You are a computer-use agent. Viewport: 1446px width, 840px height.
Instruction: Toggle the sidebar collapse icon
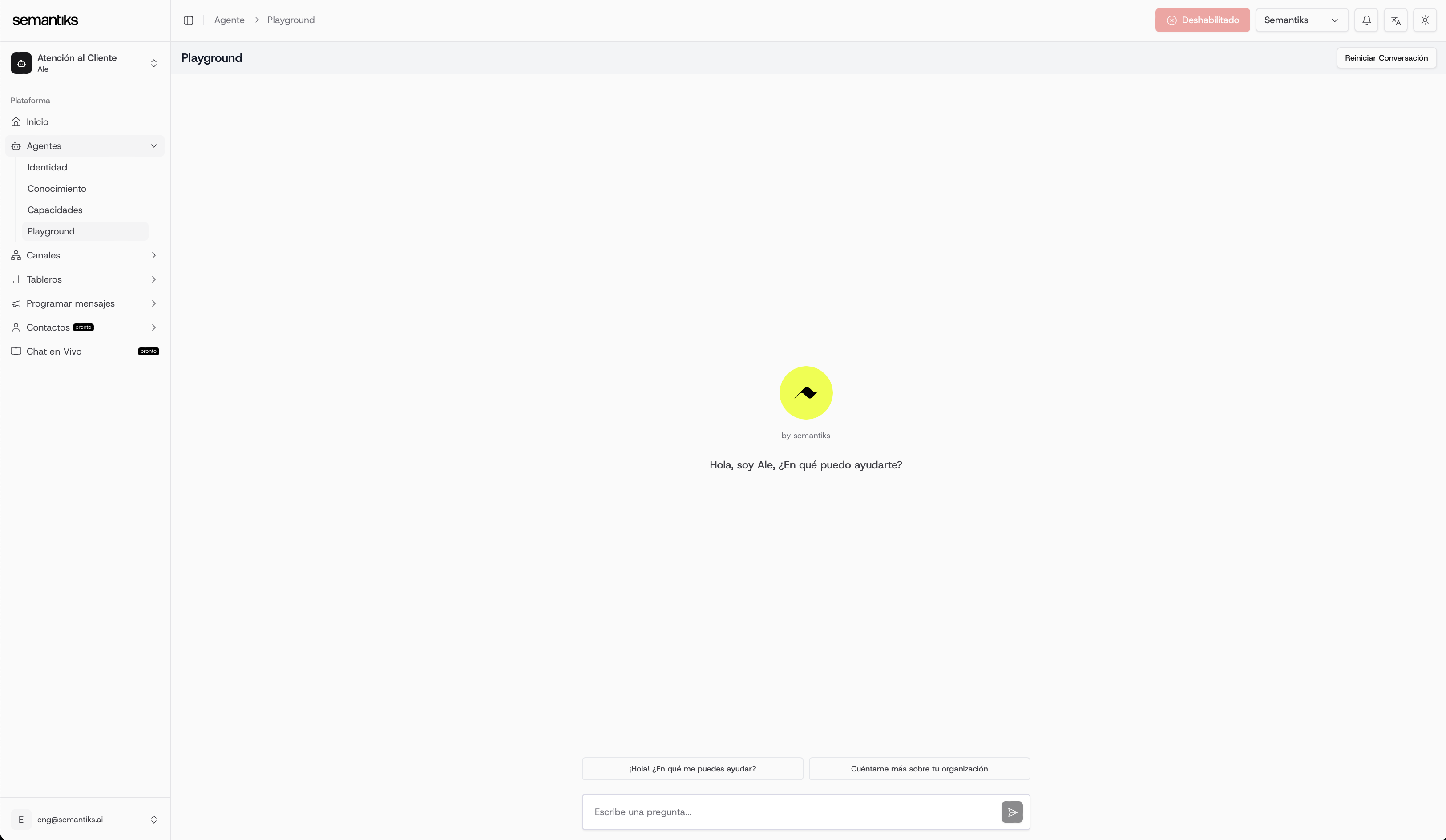[x=188, y=20]
